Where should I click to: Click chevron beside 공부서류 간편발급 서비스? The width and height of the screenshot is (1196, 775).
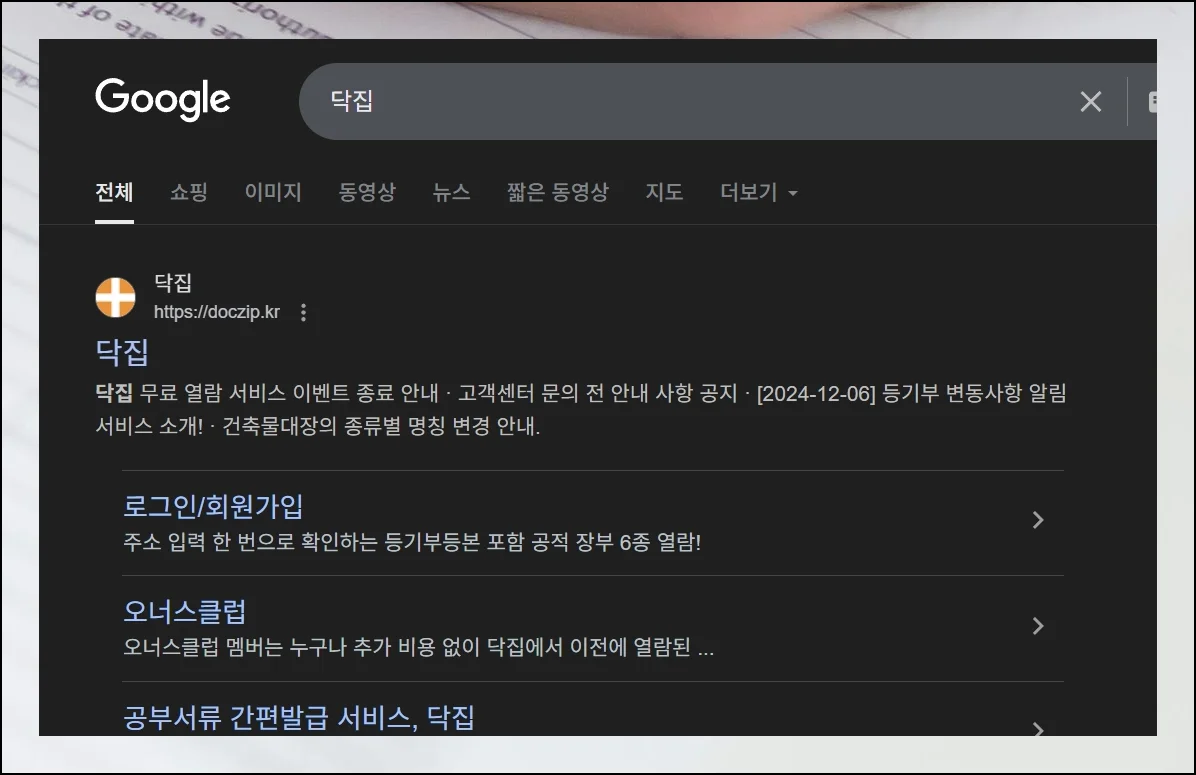[x=1038, y=727]
